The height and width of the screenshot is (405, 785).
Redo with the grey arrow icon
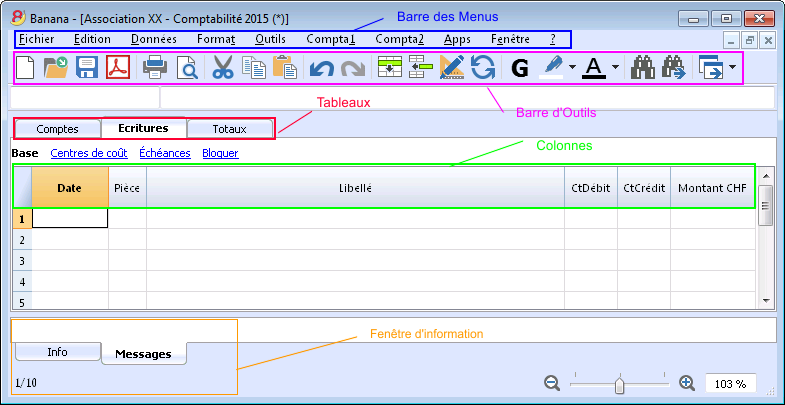click(x=352, y=68)
